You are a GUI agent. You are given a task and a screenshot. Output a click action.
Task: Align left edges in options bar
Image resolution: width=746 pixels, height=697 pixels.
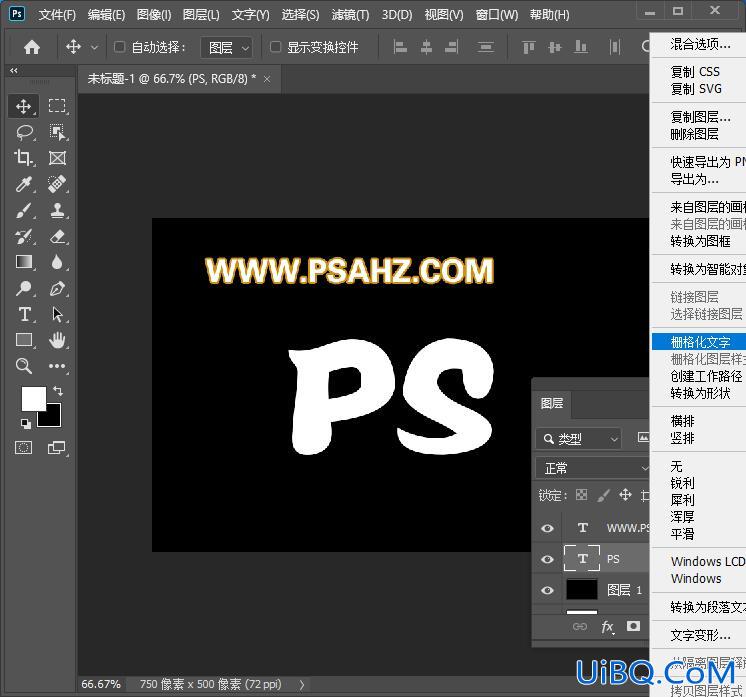tap(400, 47)
